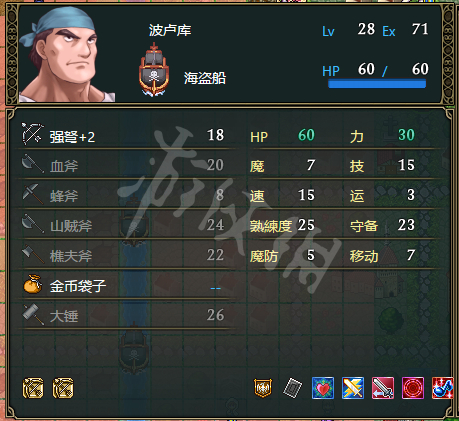Select the crossed golden swords skill icon
The width and height of the screenshot is (459, 421).
point(353,388)
